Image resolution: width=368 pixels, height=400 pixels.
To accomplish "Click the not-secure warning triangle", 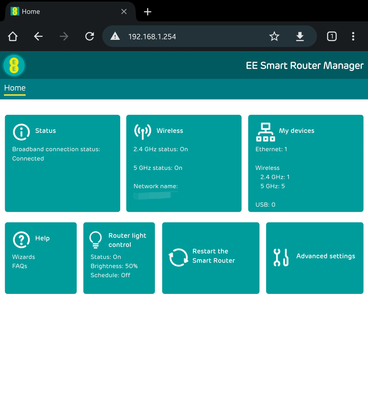I will click(115, 36).
